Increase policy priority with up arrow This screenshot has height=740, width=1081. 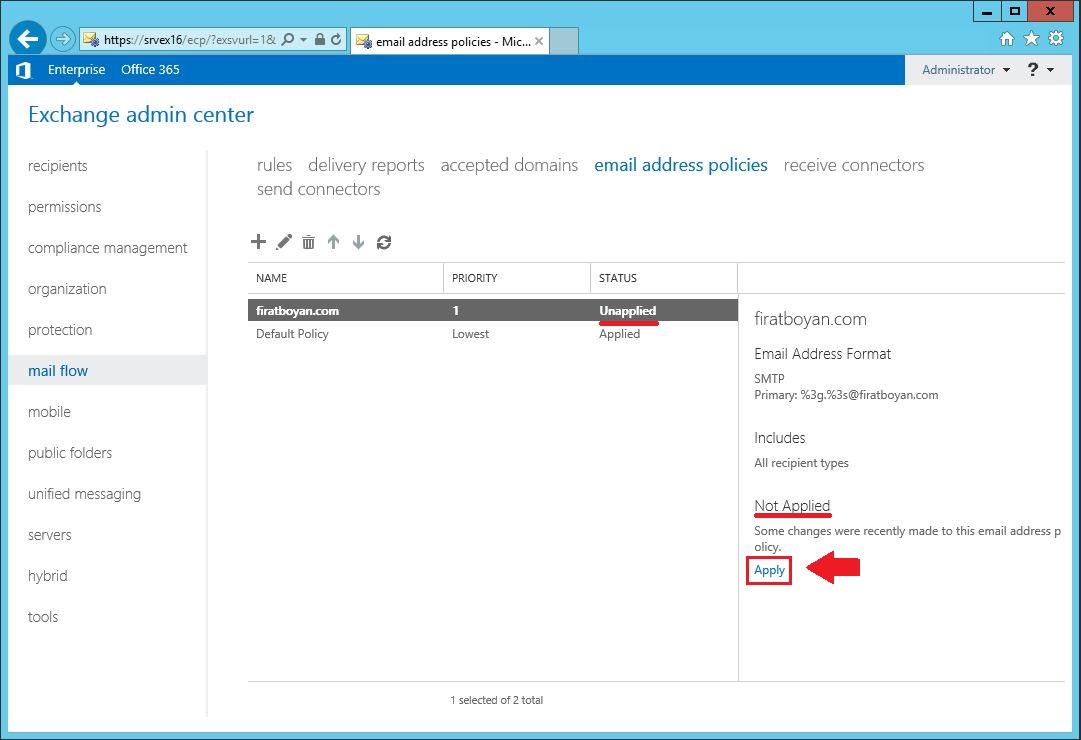pyautogui.click(x=334, y=241)
